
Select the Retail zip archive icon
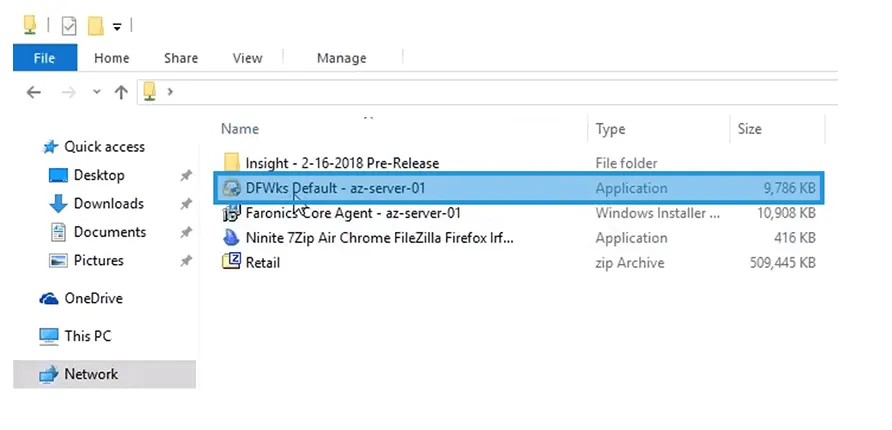(x=232, y=262)
